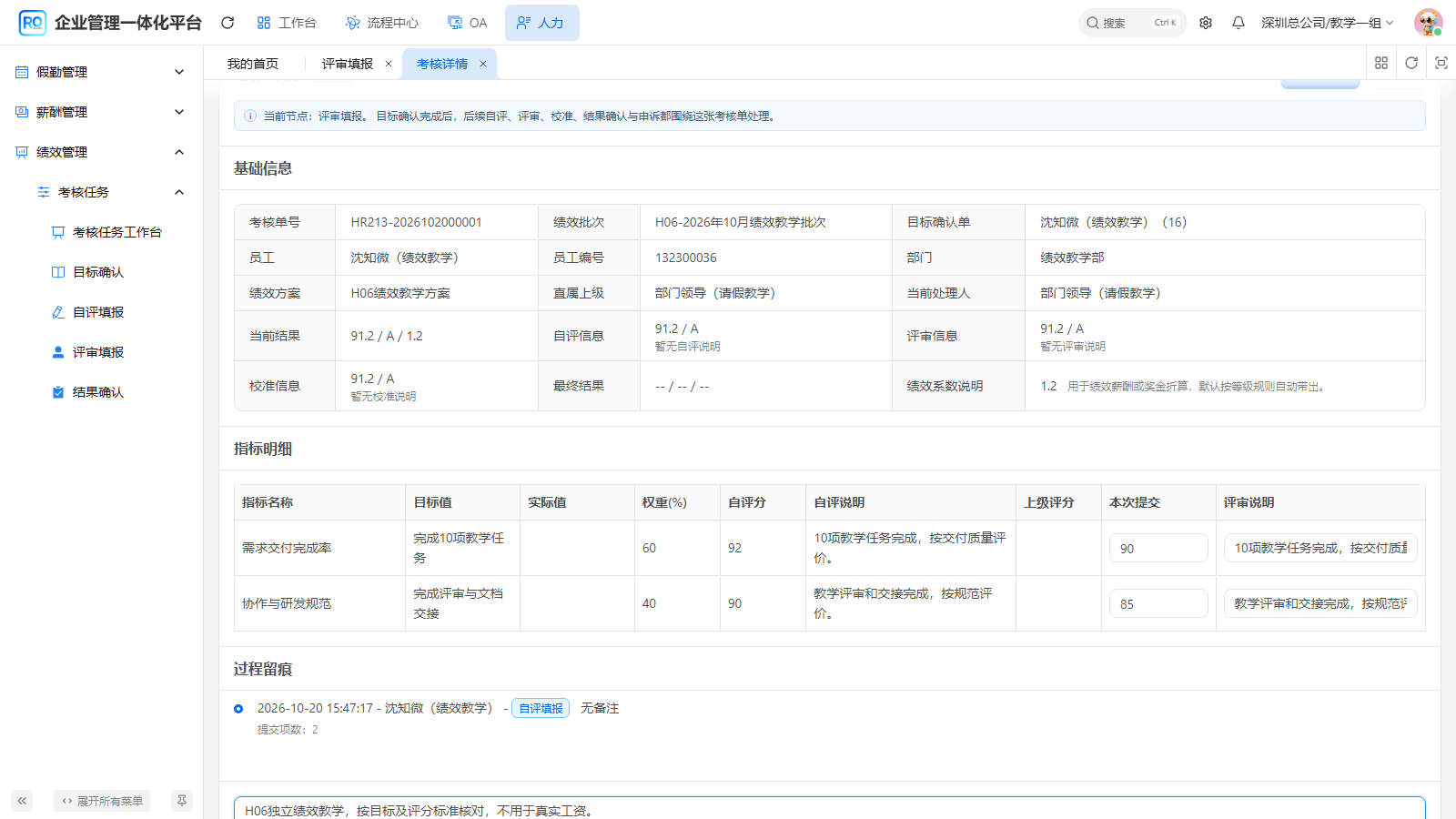Click the 员工编号 value 132300036
1456x819 pixels.
(685, 258)
